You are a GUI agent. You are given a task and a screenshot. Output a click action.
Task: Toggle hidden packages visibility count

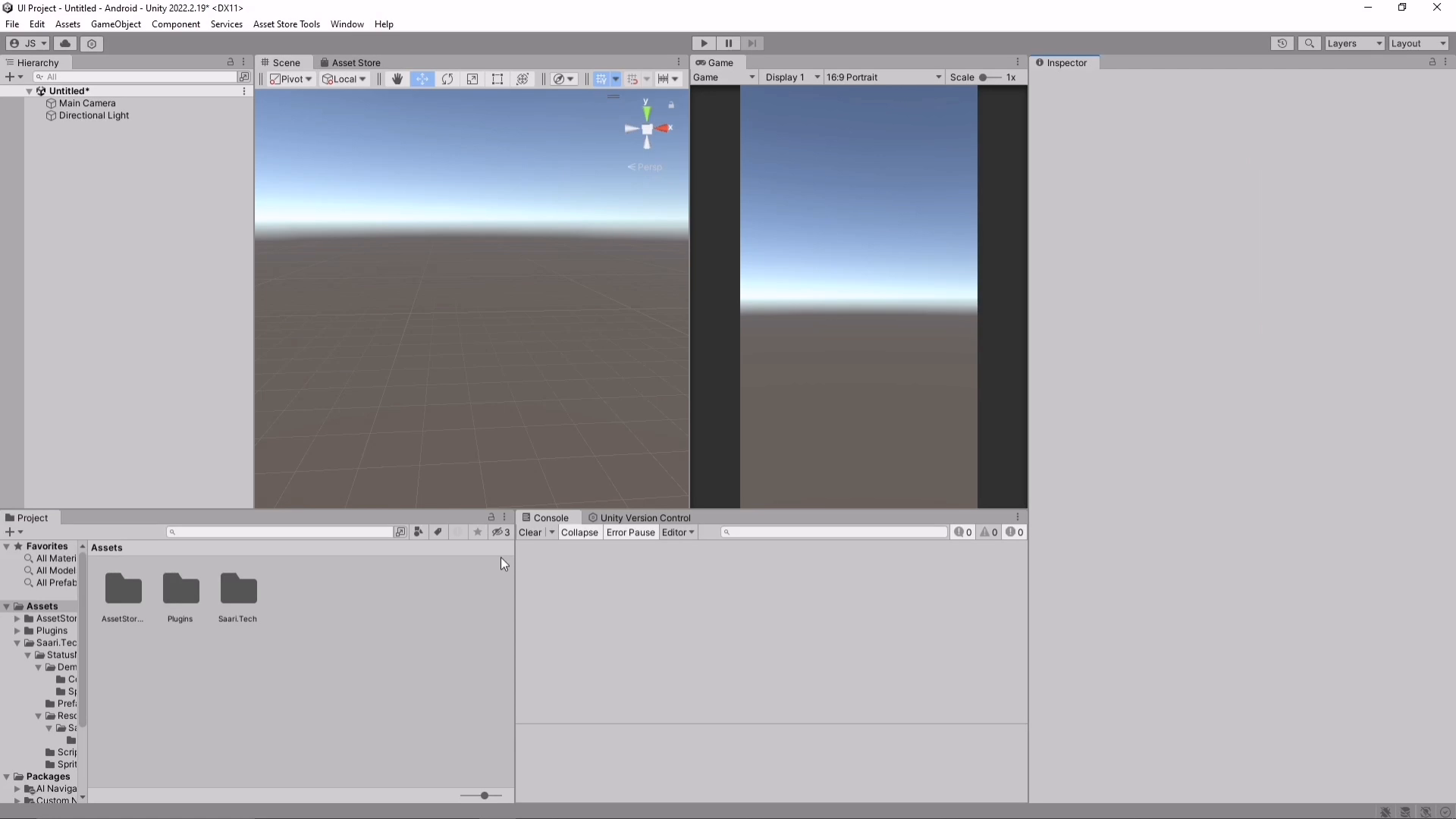tap(500, 532)
